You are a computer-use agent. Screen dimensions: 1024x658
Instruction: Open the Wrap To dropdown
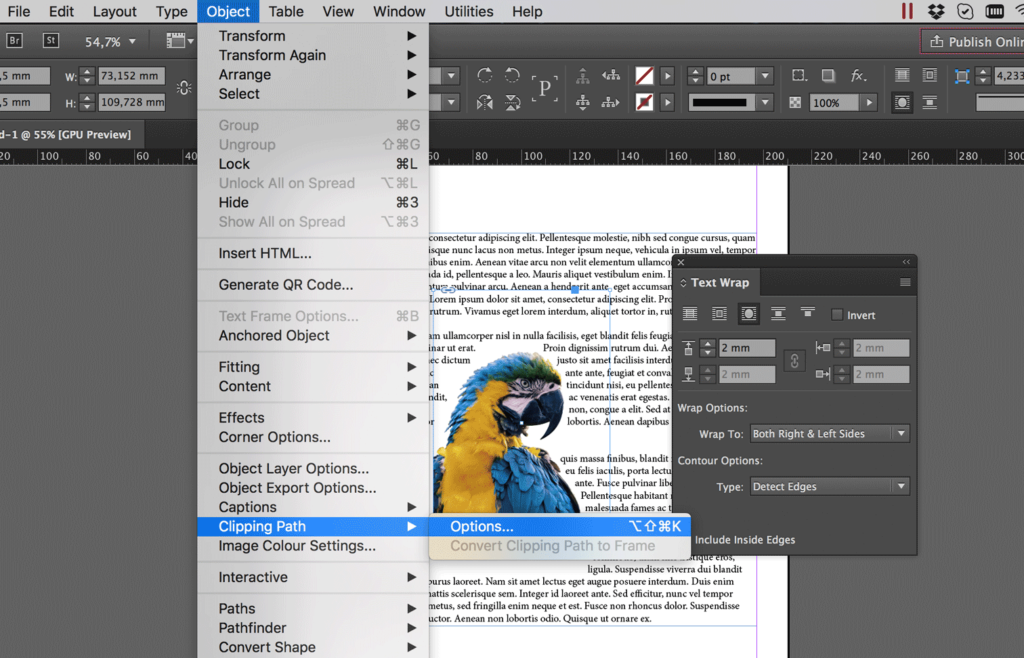[x=830, y=433]
